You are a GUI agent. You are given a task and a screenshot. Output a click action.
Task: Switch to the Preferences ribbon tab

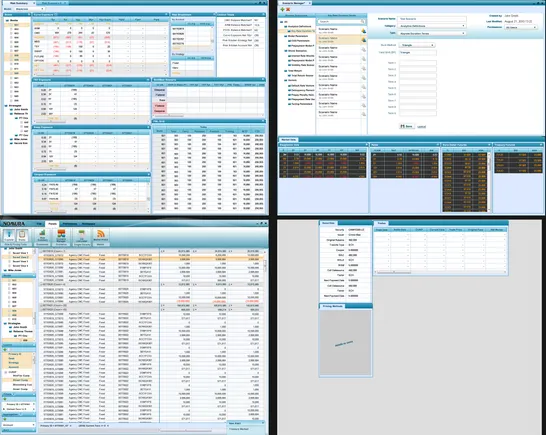point(70,224)
